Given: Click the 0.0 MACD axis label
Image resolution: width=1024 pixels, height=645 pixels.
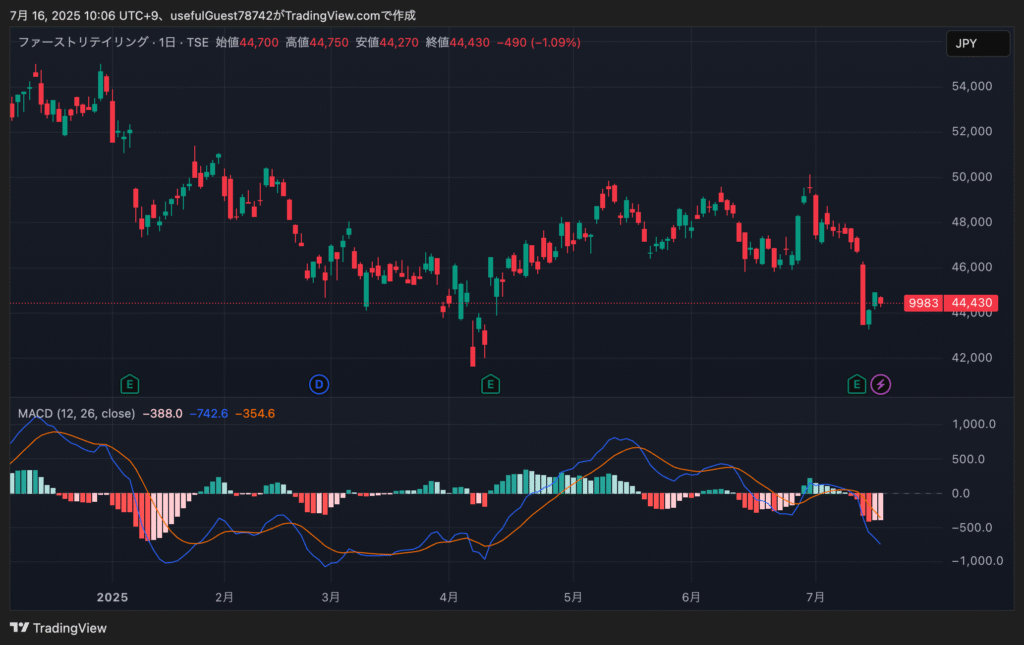Looking at the screenshot, I should coord(961,494).
